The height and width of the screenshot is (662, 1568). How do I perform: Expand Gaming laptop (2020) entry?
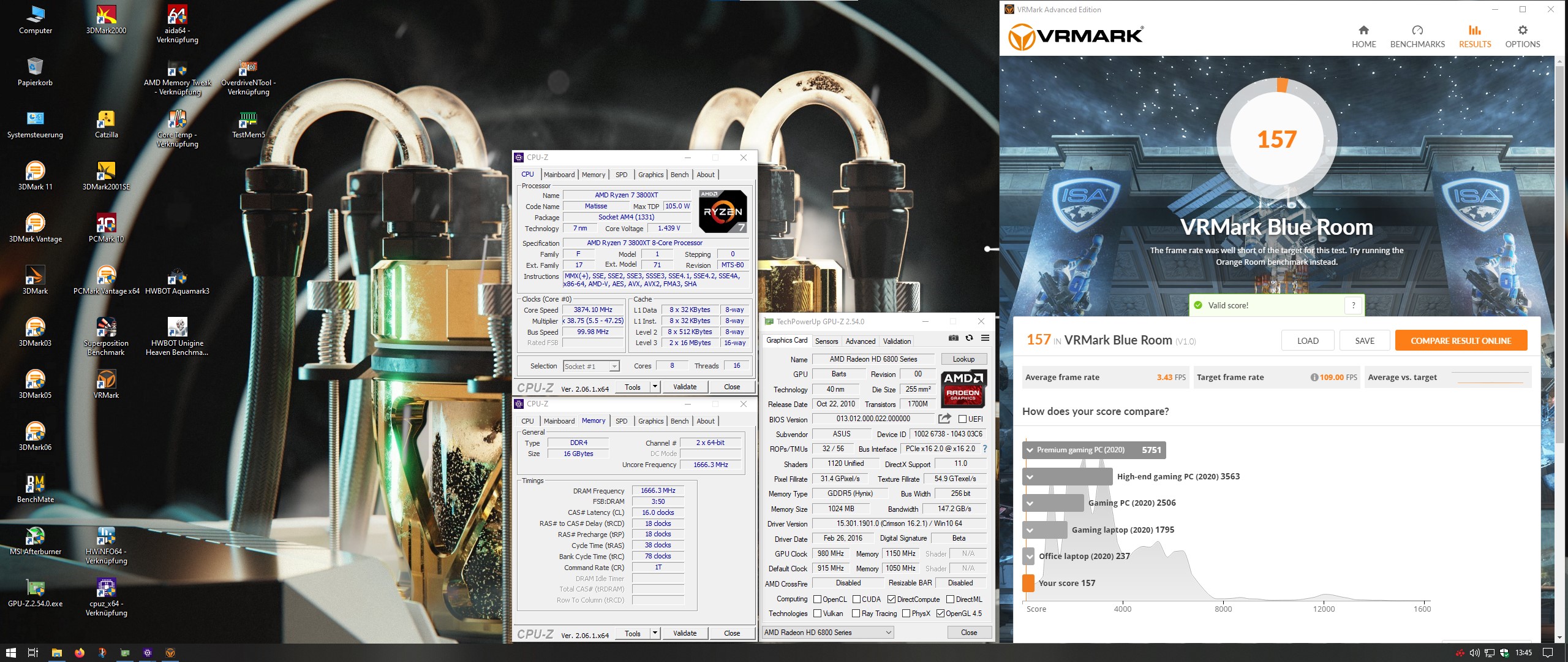click(x=1029, y=530)
